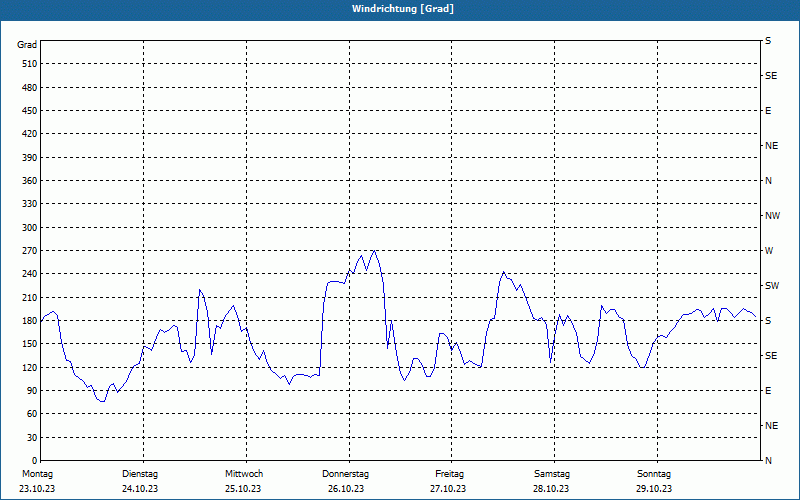Viewport: 800px width, 500px height.
Task: Click the 210 axis tick label
Action: [30, 297]
